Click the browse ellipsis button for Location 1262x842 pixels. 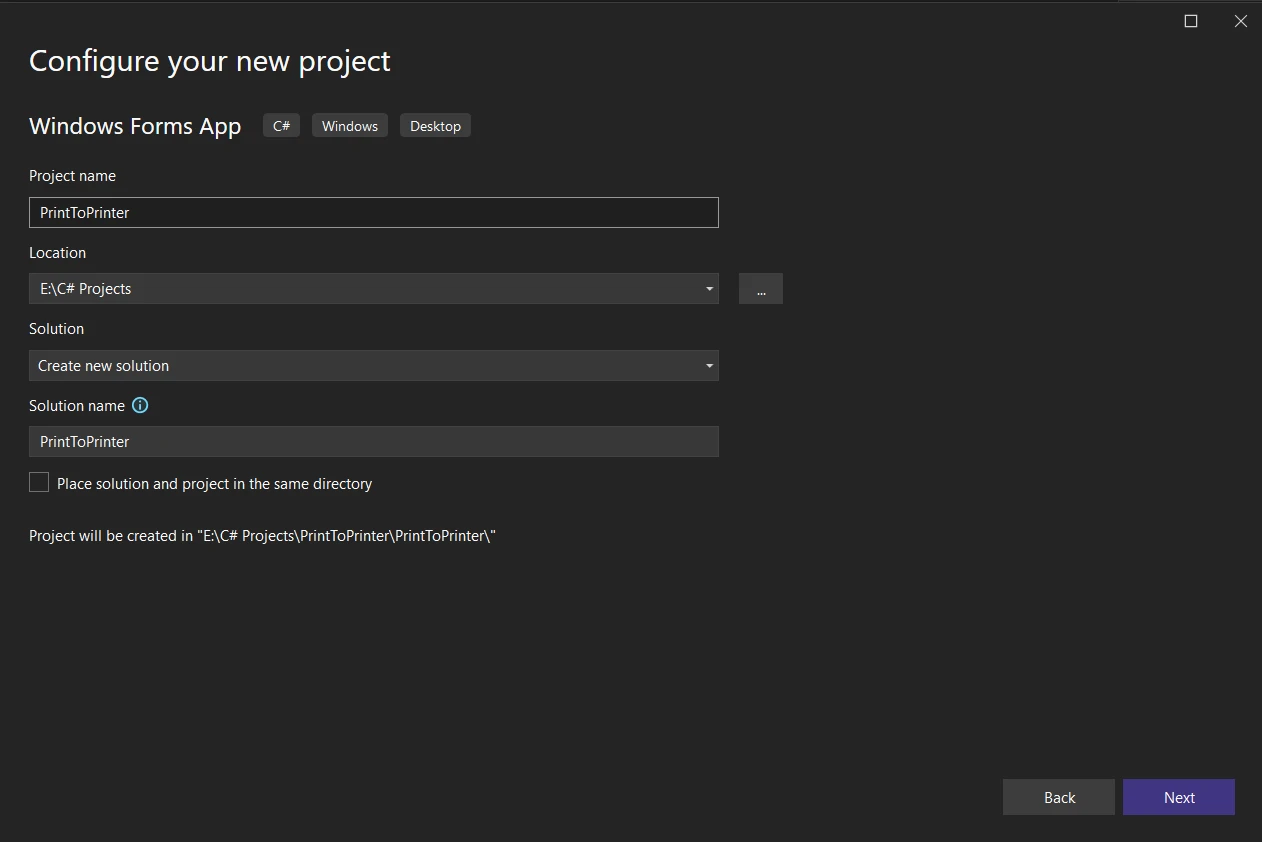coord(761,289)
